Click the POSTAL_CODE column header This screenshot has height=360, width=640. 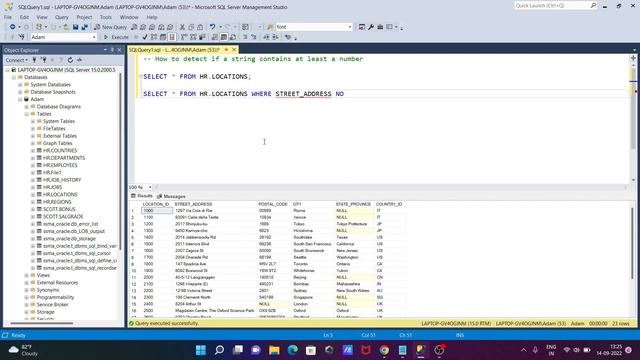[273, 204]
